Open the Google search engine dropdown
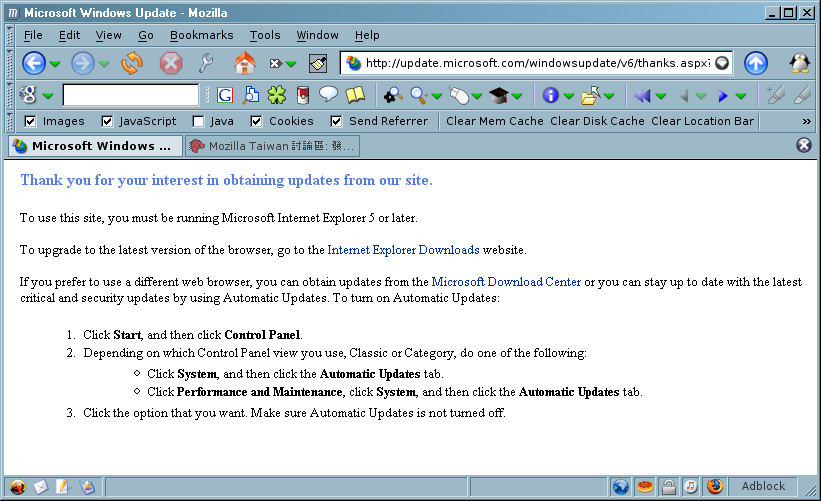The width and height of the screenshot is (821, 501). click(x=47, y=96)
